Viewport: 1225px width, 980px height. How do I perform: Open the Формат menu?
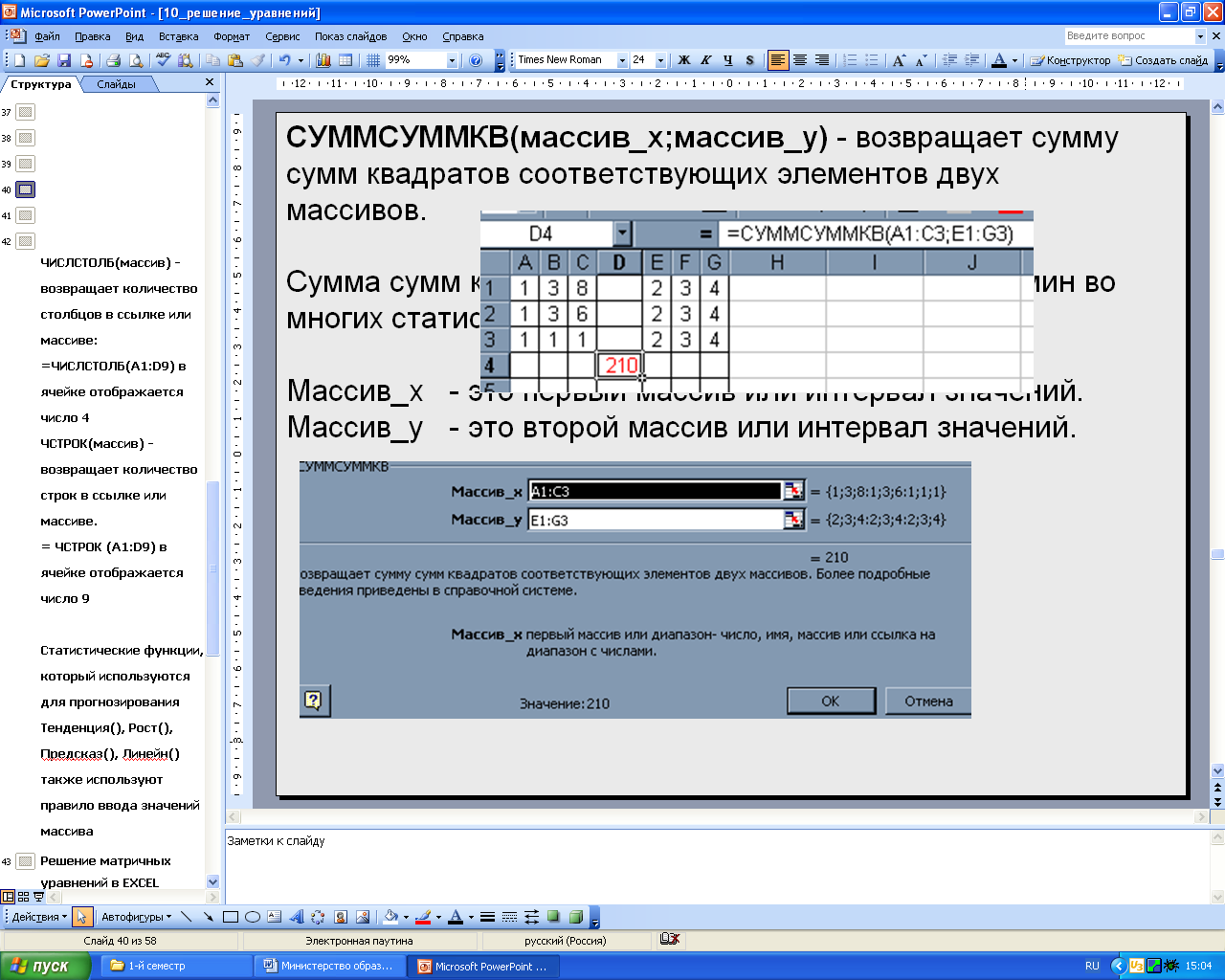pos(232,36)
